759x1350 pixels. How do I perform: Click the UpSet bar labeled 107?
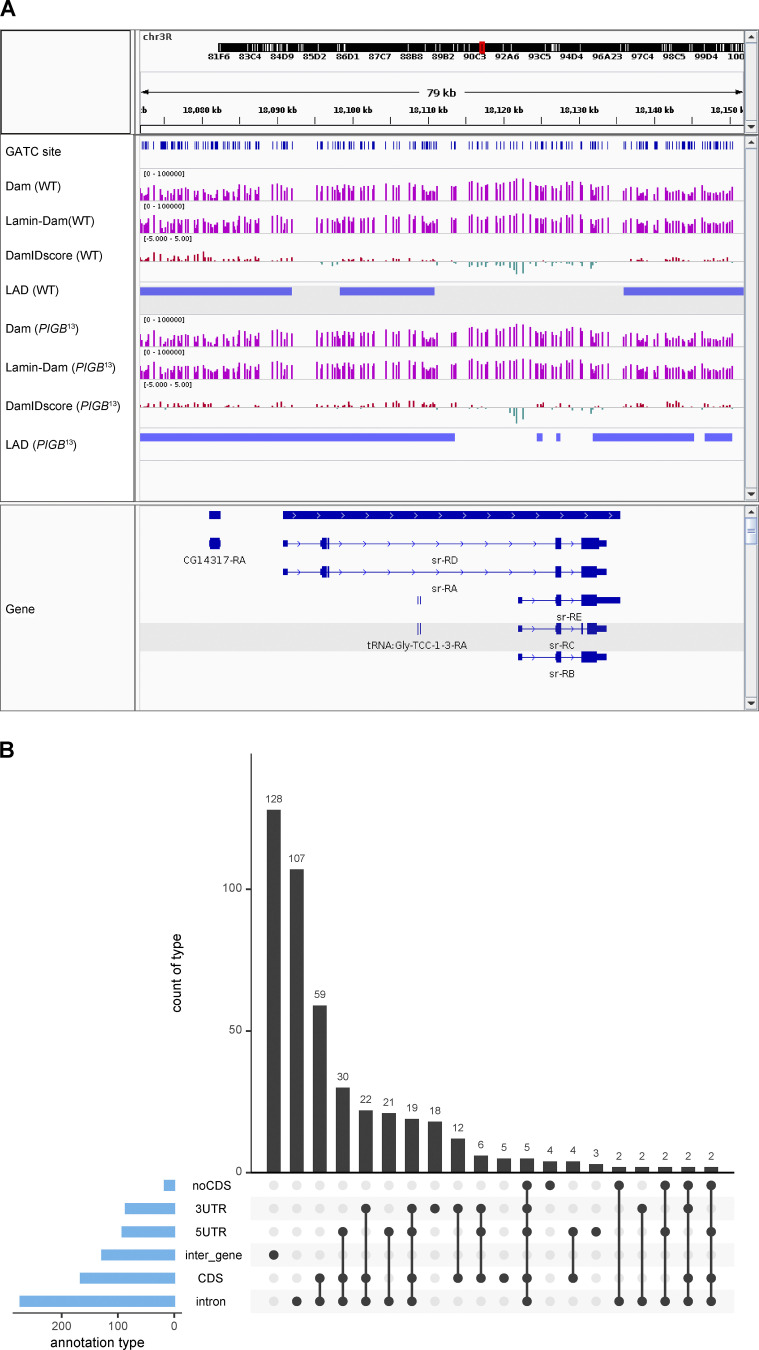click(x=296, y=1020)
